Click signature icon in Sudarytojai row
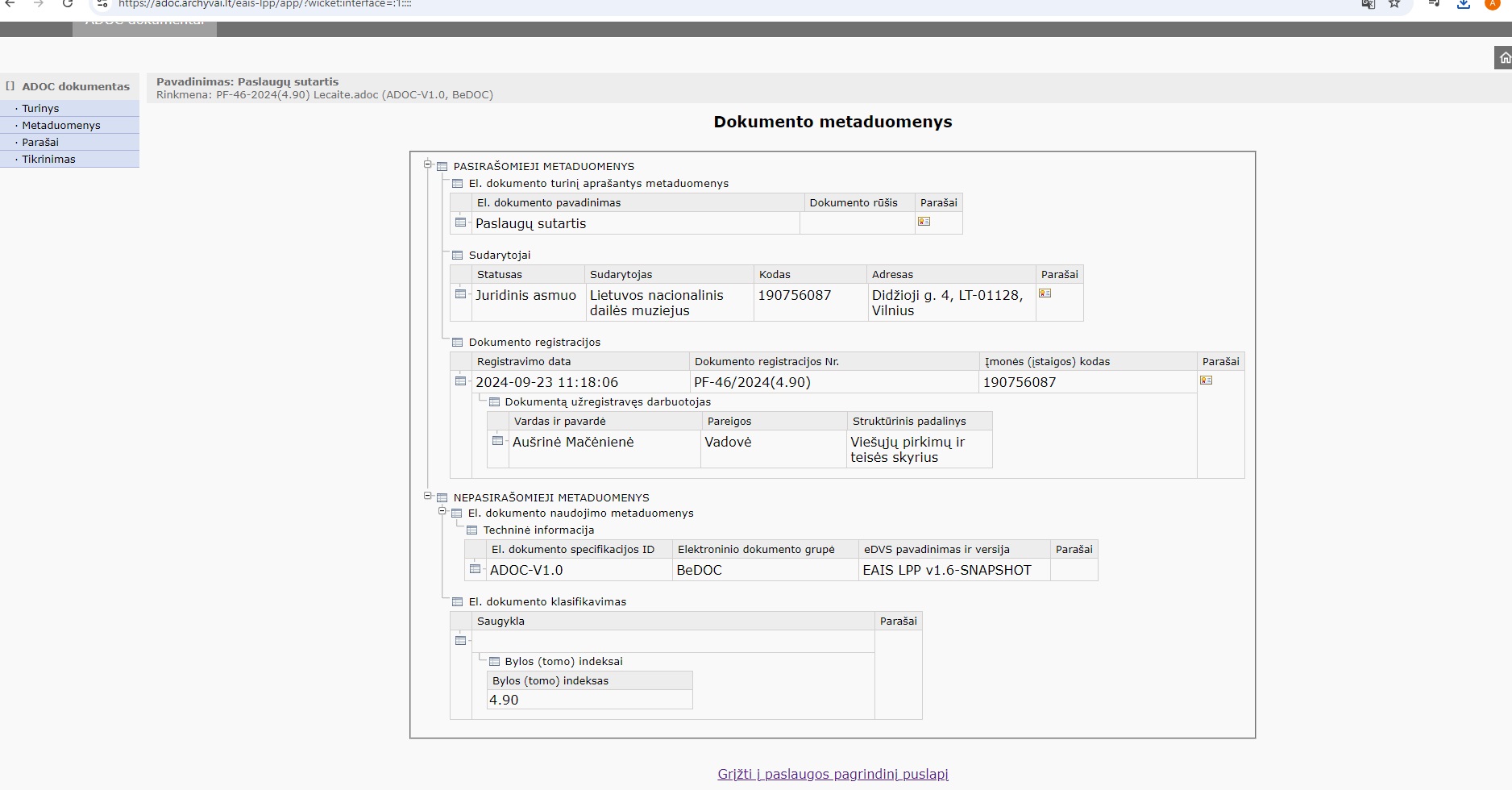1512x790 pixels. (1045, 293)
